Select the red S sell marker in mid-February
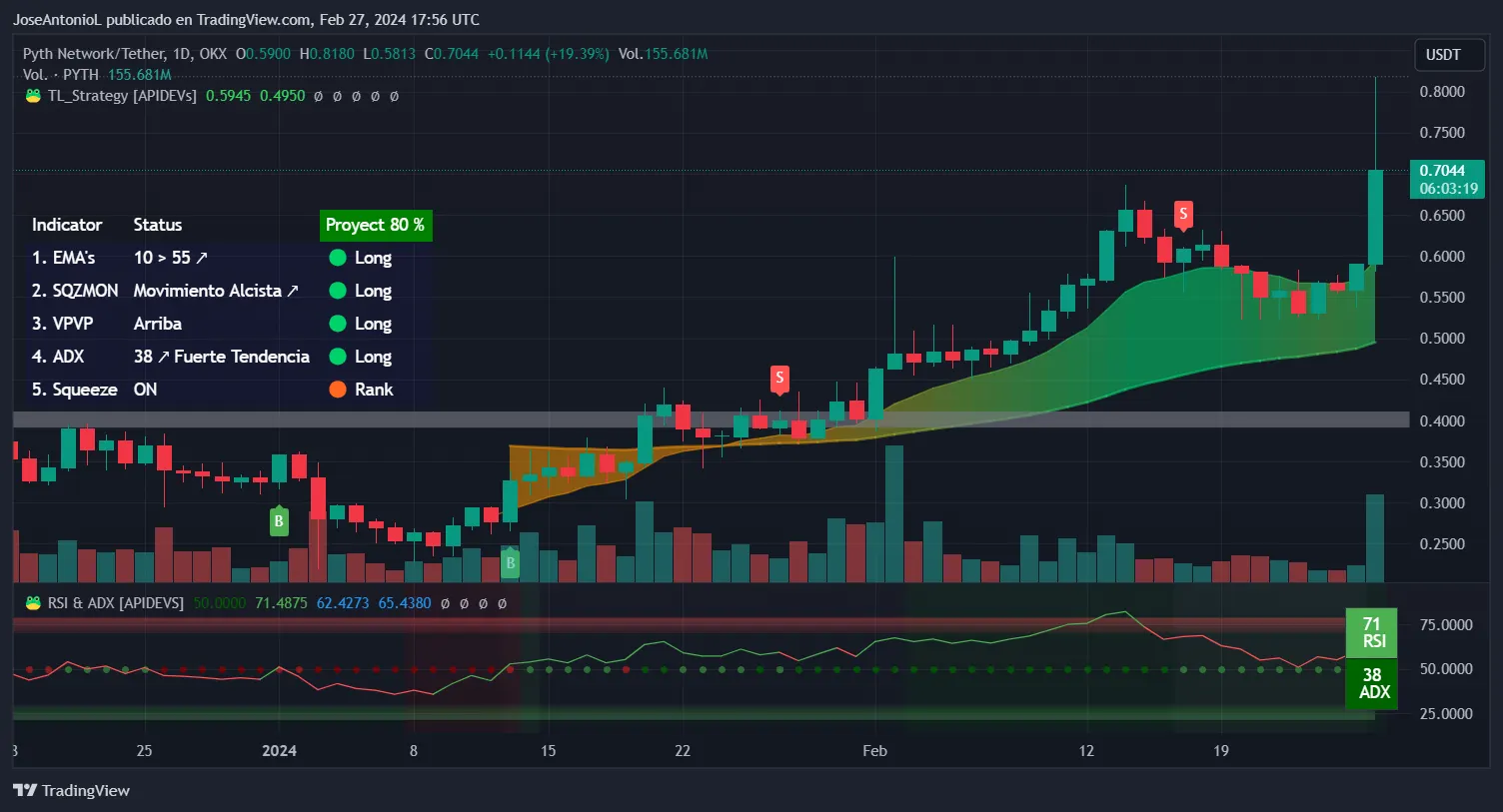Screen dimensions: 1503x812 coord(1183,213)
